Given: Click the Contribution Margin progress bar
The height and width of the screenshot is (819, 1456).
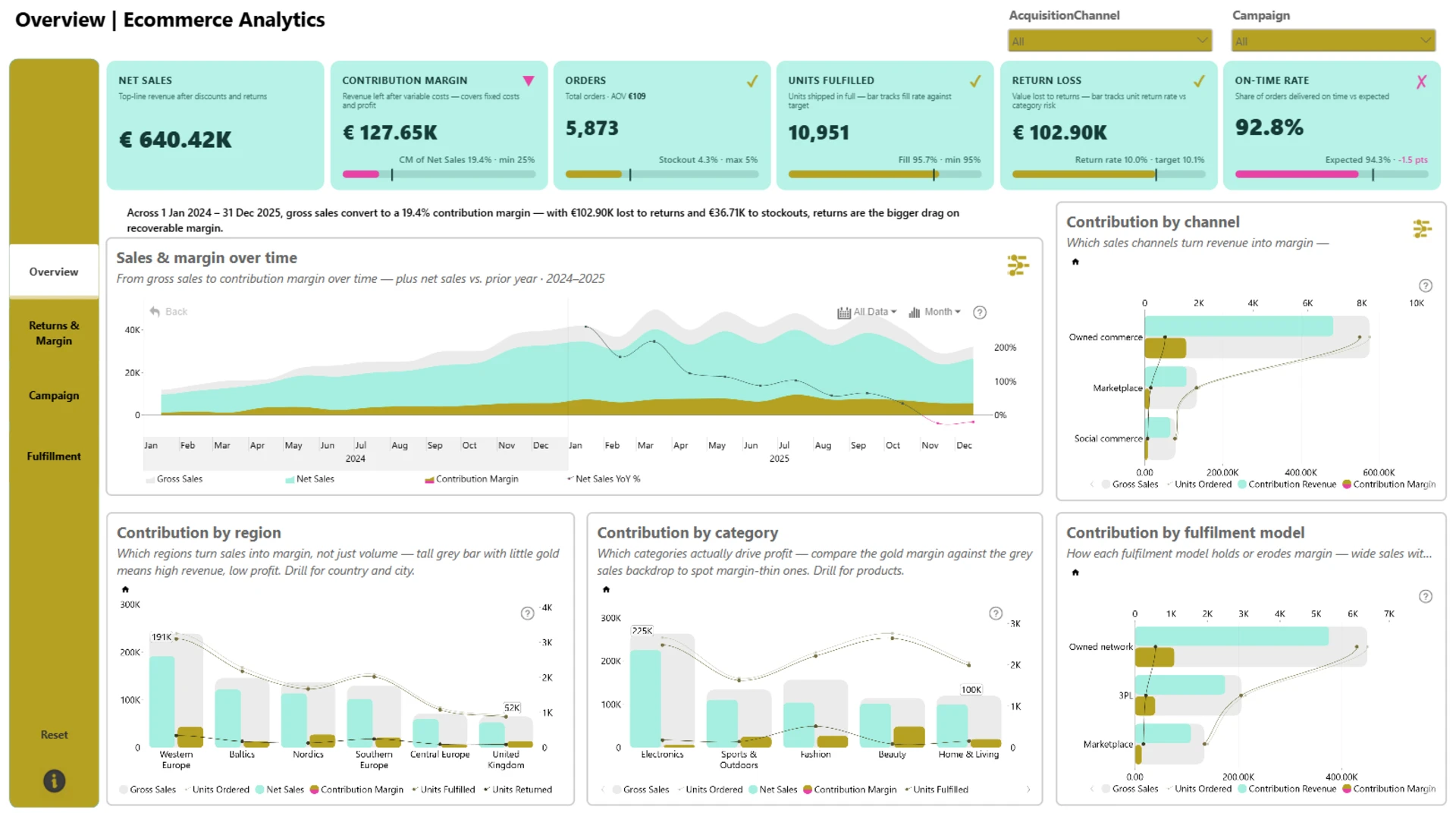Looking at the screenshot, I should pyautogui.click(x=439, y=174).
